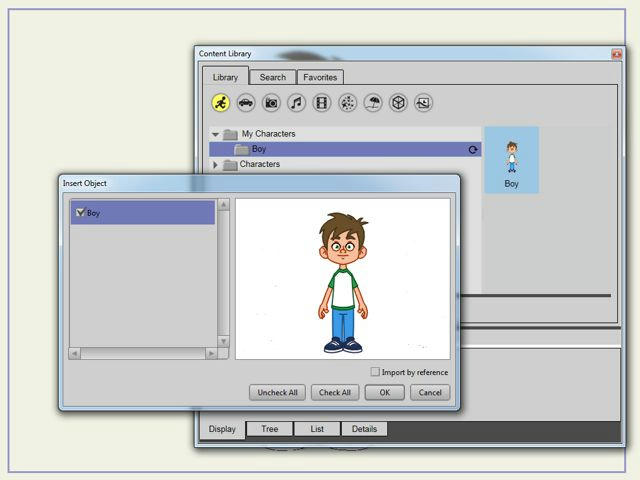Screen dimensions: 640x480
Task: Uncheck the Boy checkbox in list
Action: click(x=80, y=212)
